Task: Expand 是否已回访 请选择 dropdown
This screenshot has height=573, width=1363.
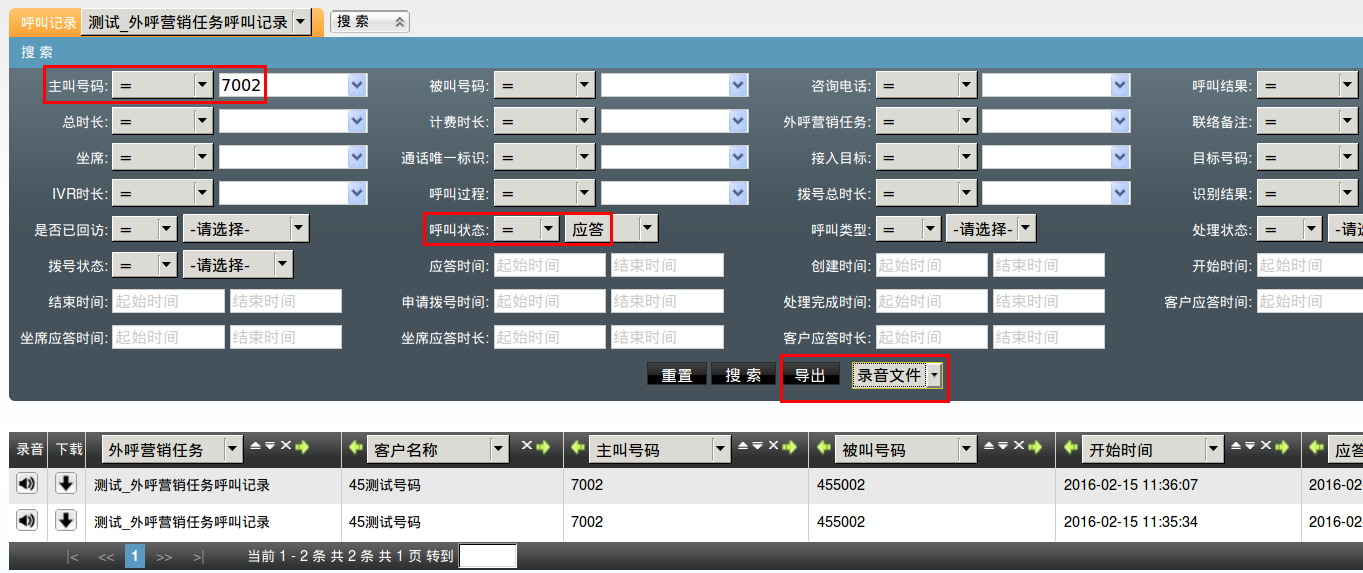Action: tap(298, 229)
